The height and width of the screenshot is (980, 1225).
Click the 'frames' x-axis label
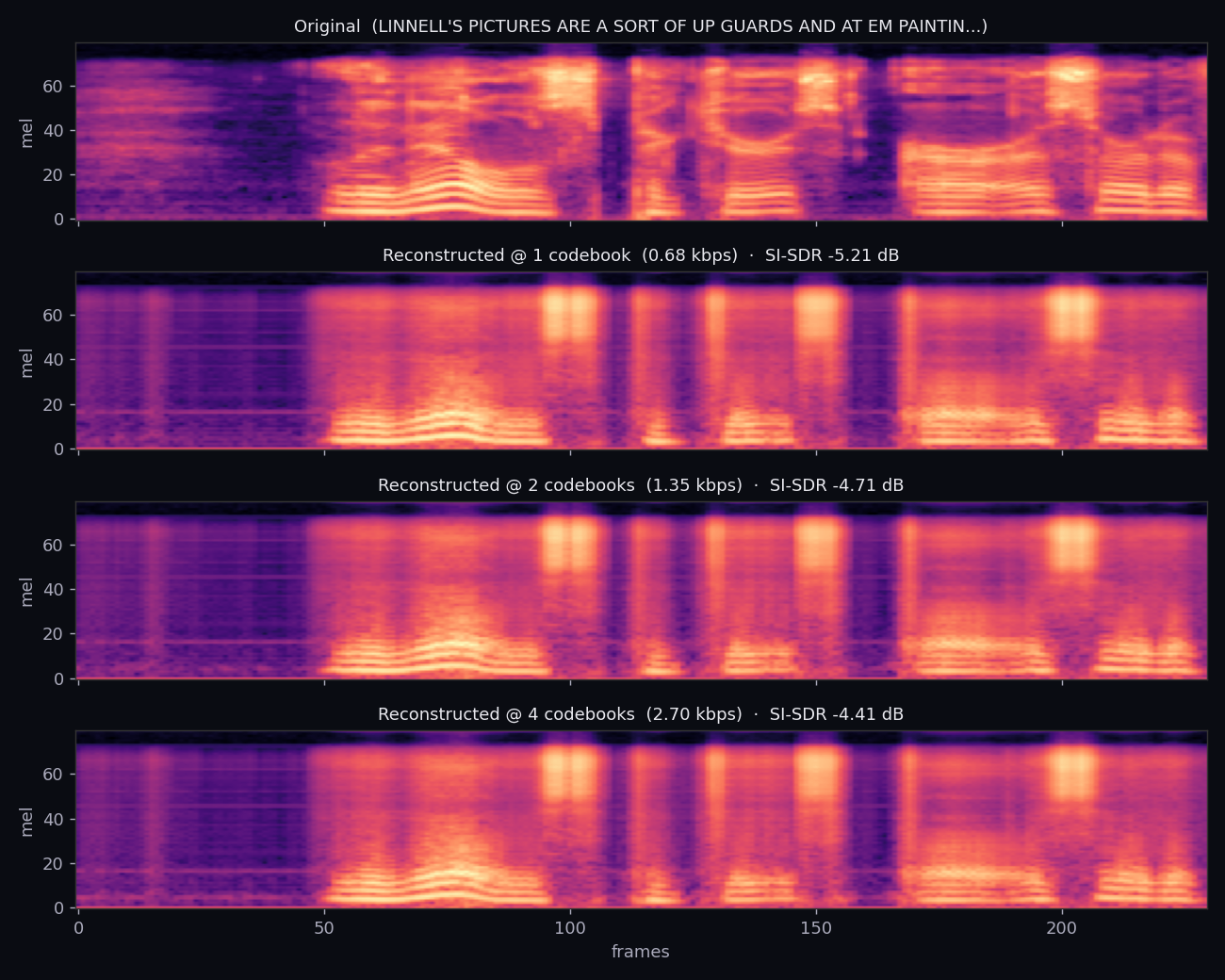tap(641, 952)
